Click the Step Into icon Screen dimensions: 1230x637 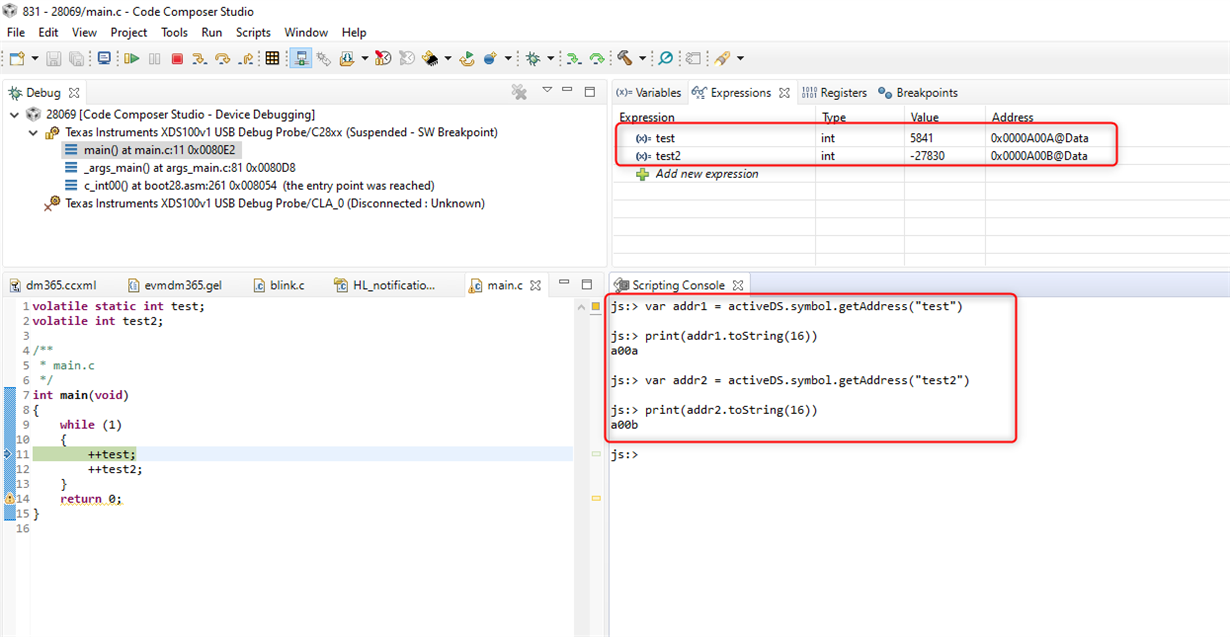pyautogui.click(x=199, y=59)
